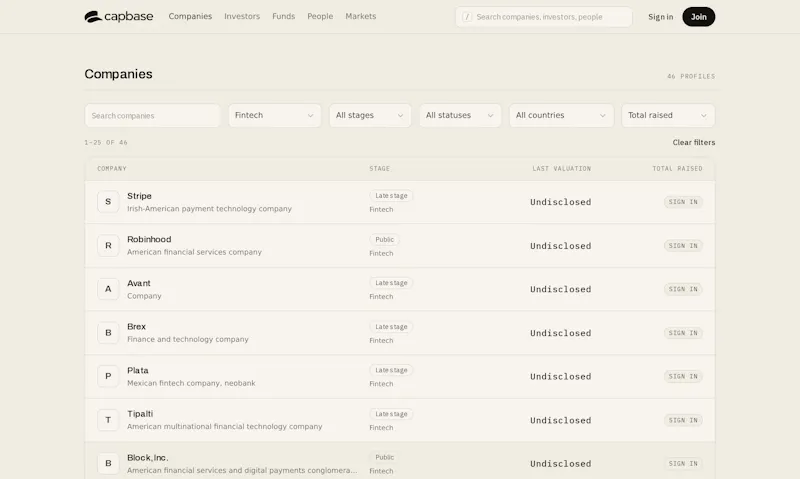Open the Companies nav item
This screenshot has height=479, width=800.
tap(190, 16)
